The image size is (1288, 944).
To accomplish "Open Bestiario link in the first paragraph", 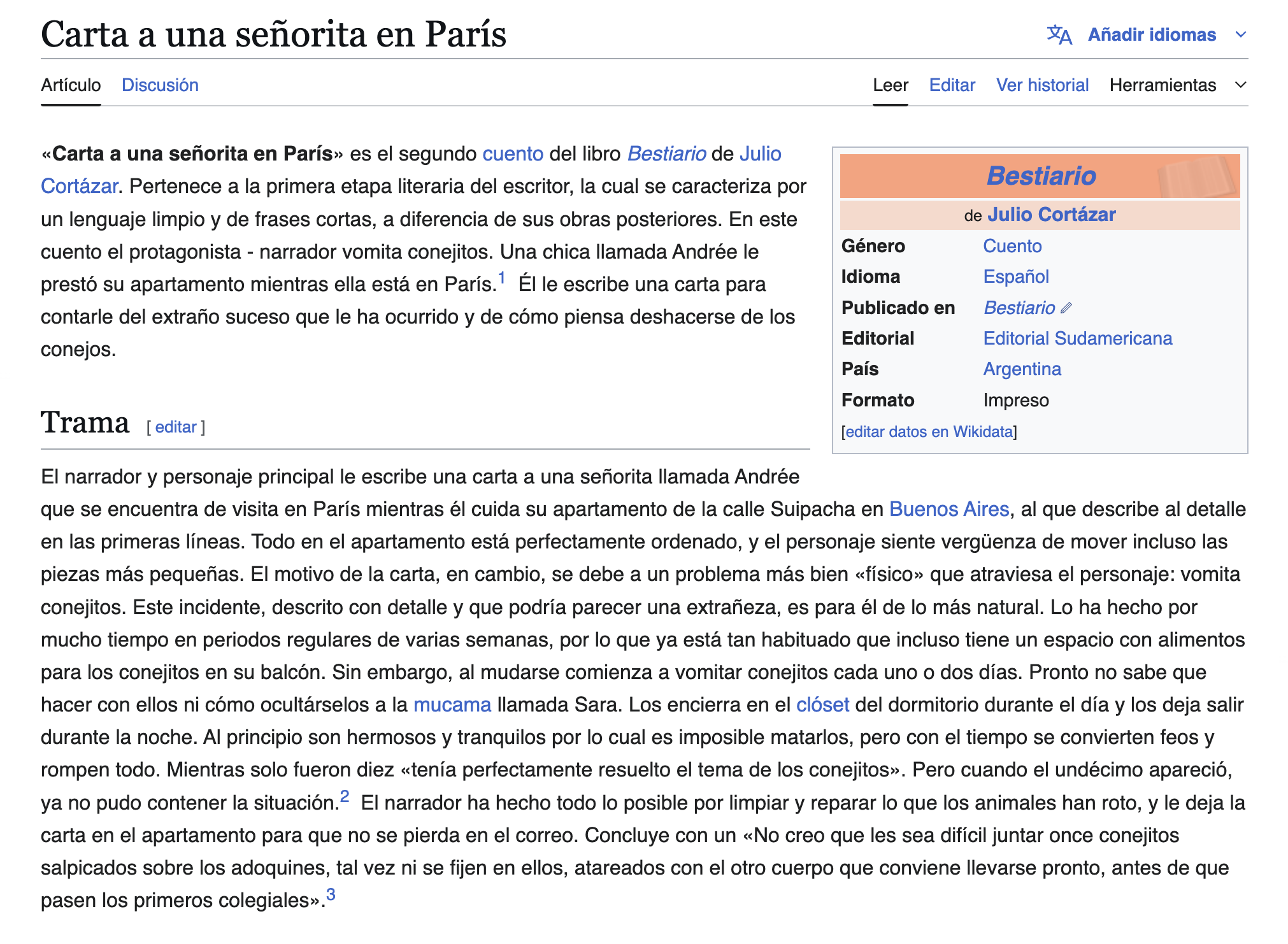I will click(x=667, y=154).
